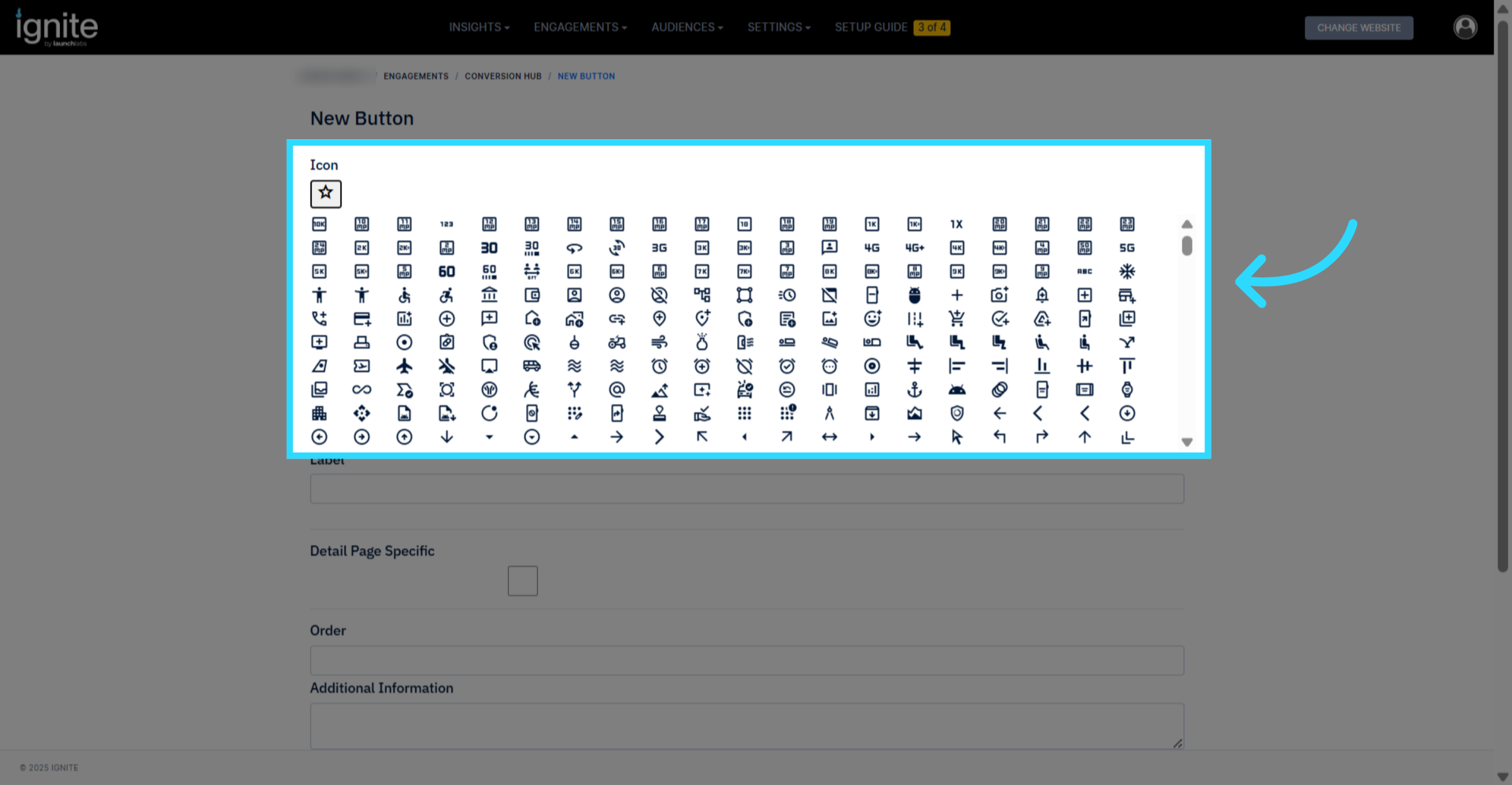Open the Audiences dropdown
The width and height of the screenshot is (1512, 785).
[687, 27]
